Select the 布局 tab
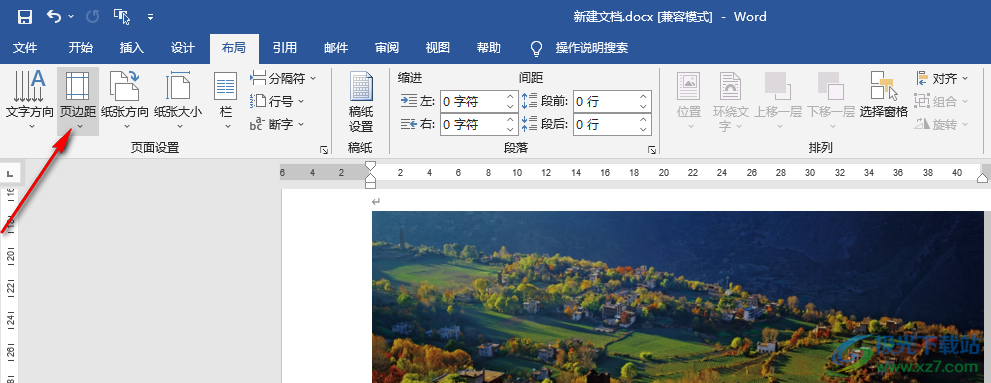 click(234, 48)
